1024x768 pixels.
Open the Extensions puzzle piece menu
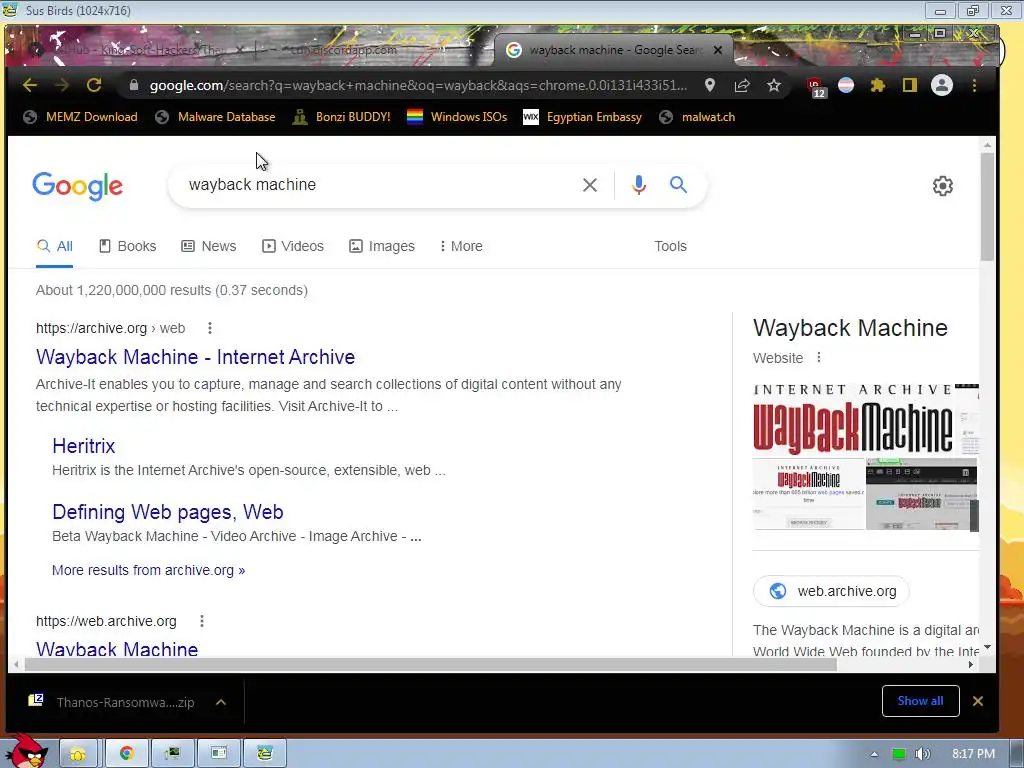[878, 86]
